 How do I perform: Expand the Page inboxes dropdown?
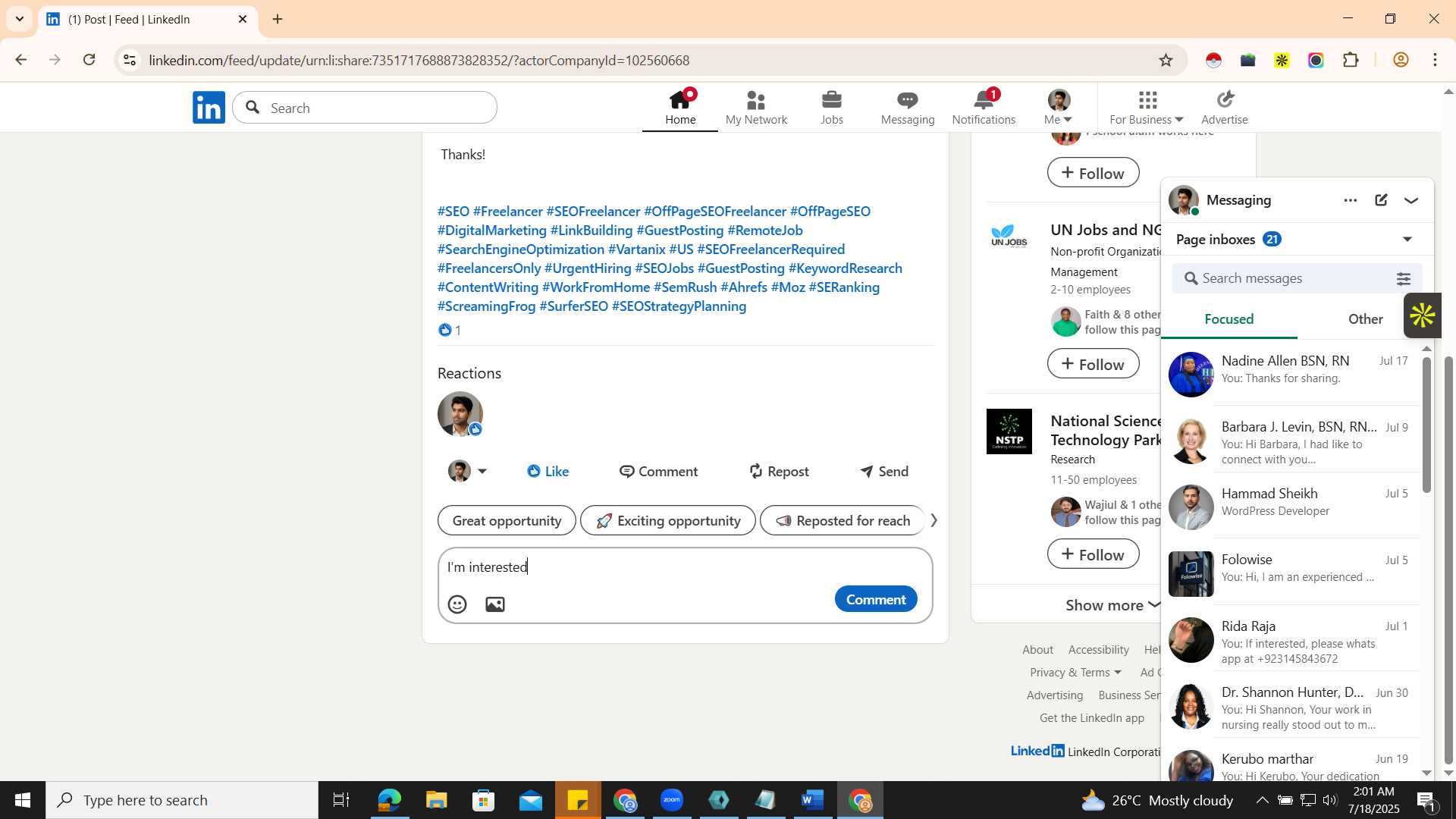pos(1407,240)
